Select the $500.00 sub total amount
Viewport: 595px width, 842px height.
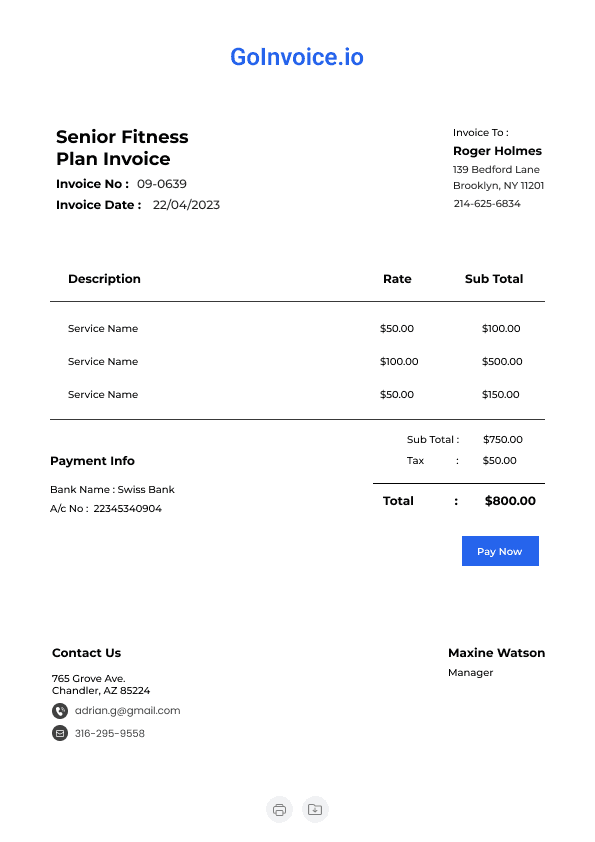click(x=502, y=361)
